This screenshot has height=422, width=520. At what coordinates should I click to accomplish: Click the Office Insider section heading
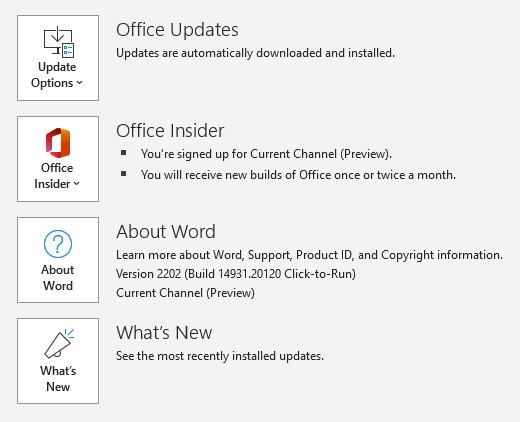[x=170, y=131]
